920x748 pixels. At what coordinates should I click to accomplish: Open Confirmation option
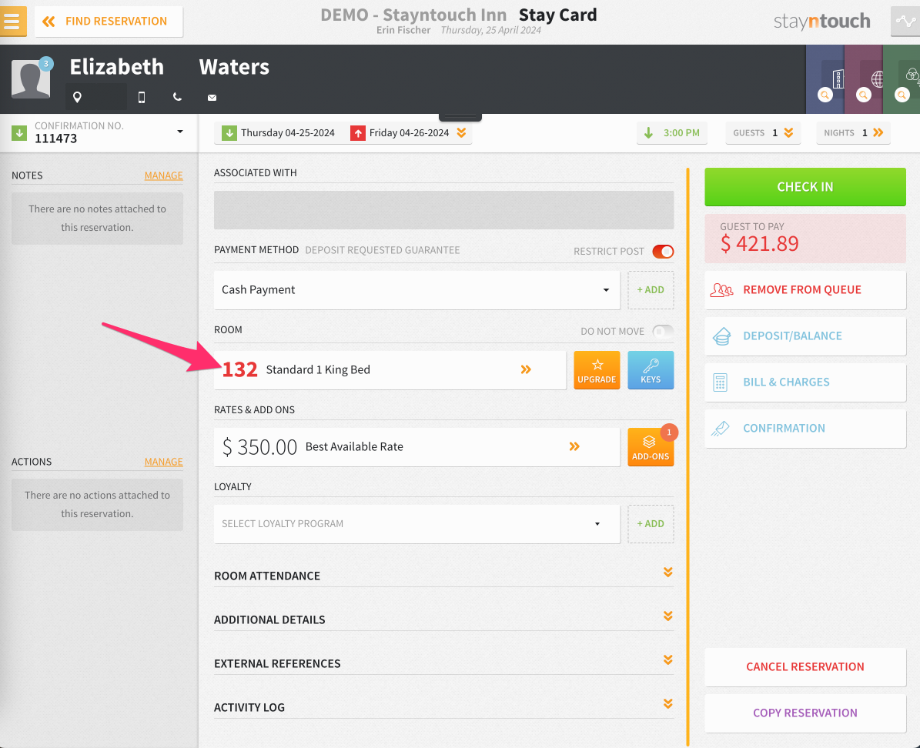805,429
